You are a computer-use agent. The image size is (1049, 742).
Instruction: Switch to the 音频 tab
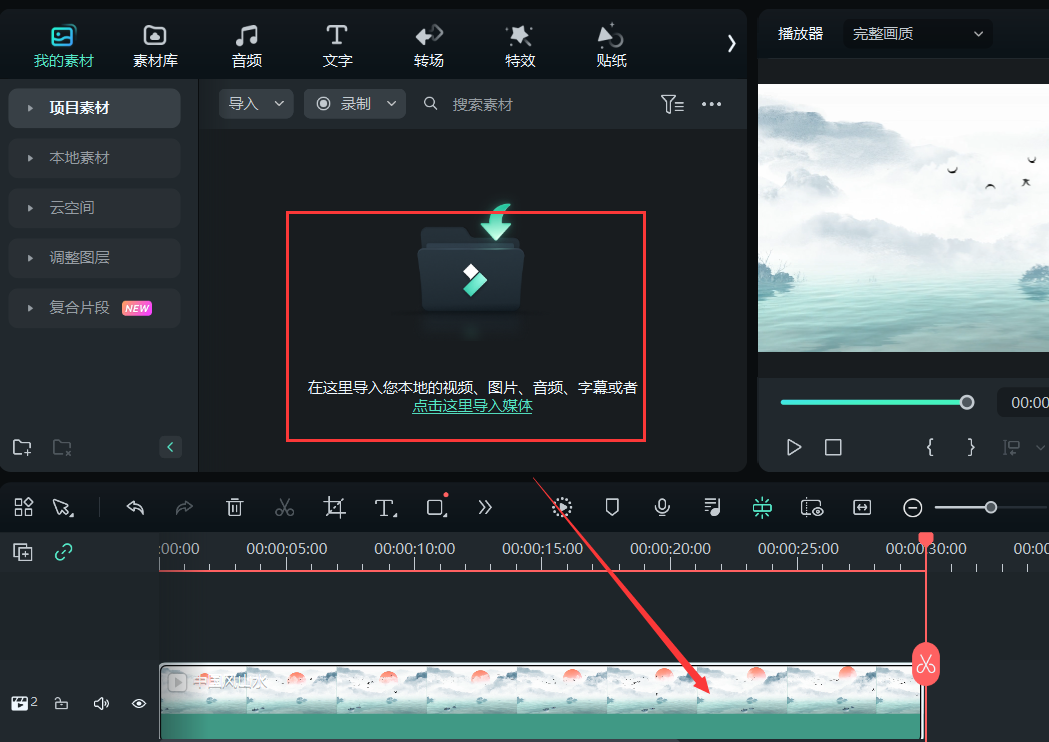[x=246, y=44]
